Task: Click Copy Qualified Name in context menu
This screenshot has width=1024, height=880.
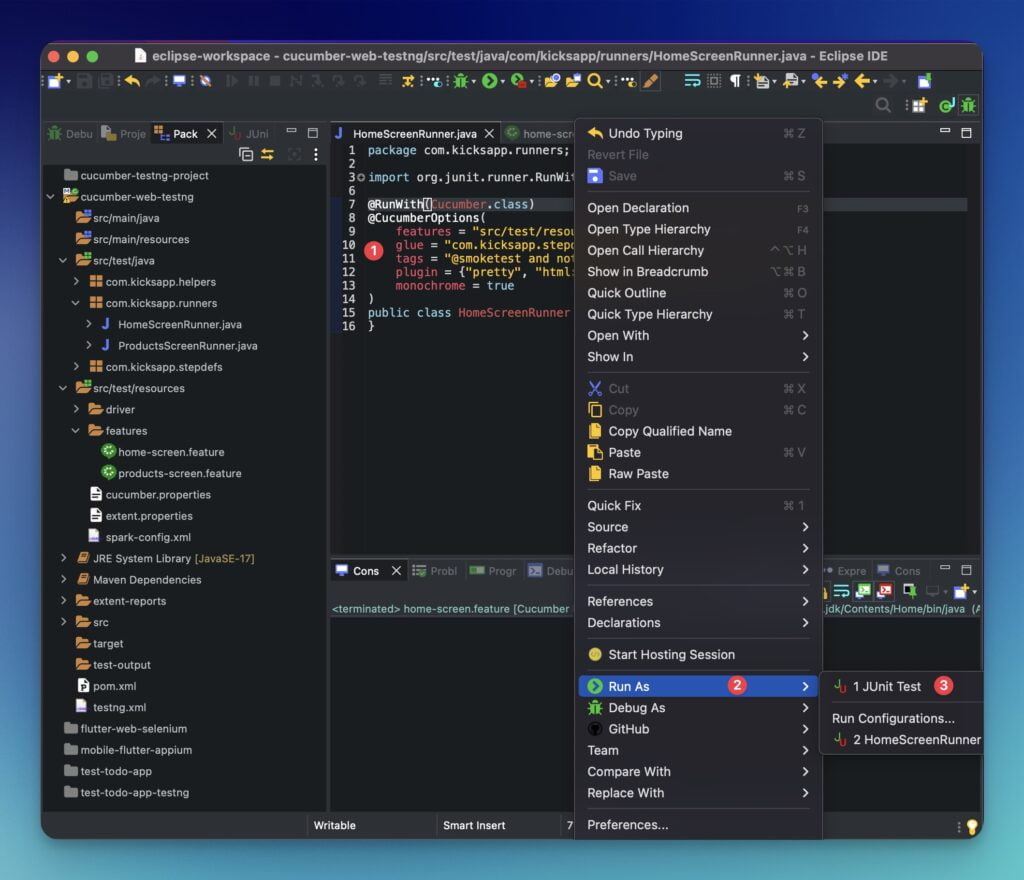Action: coord(697,432)
